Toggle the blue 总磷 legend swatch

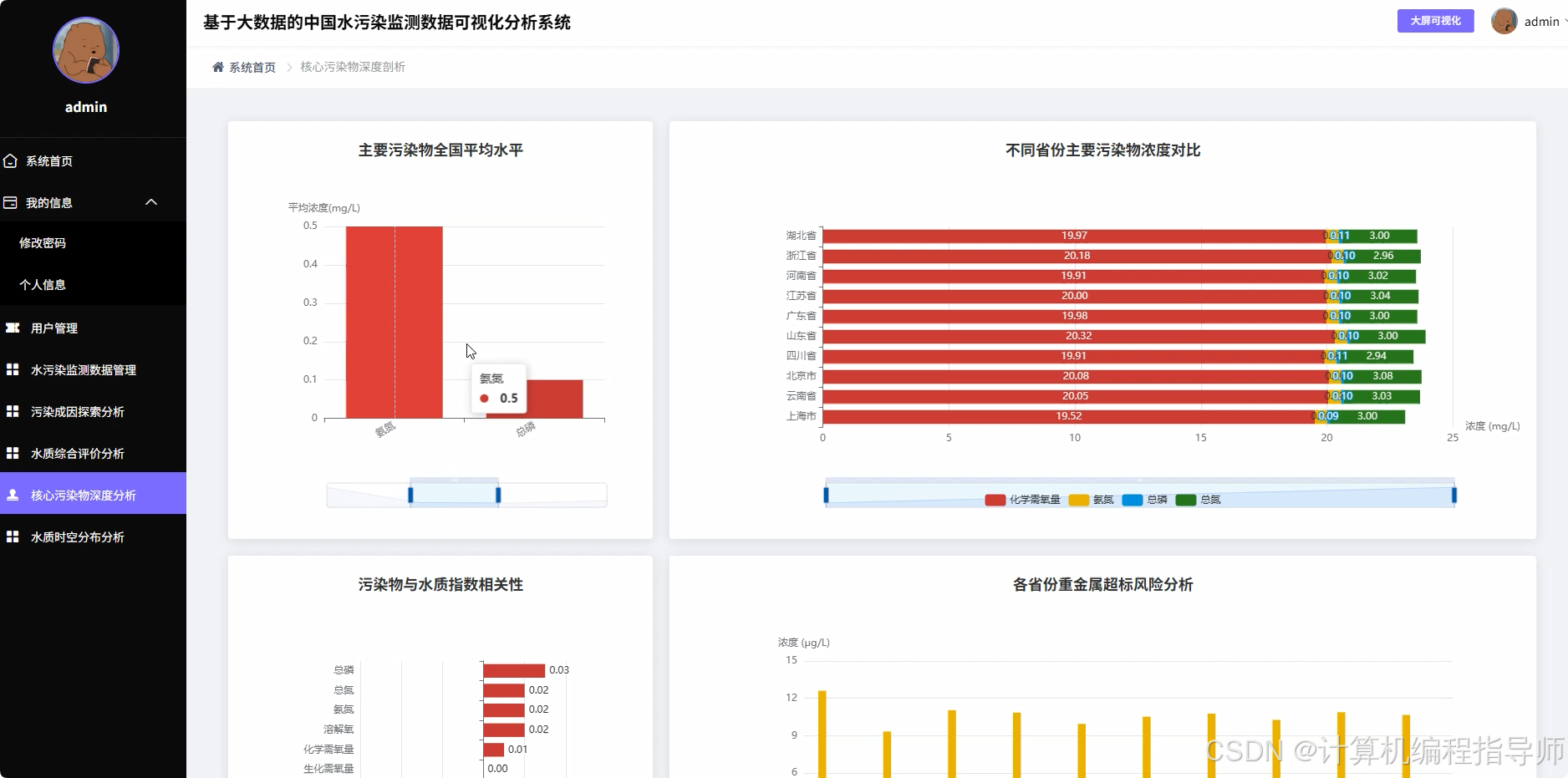pos(1133,500)
